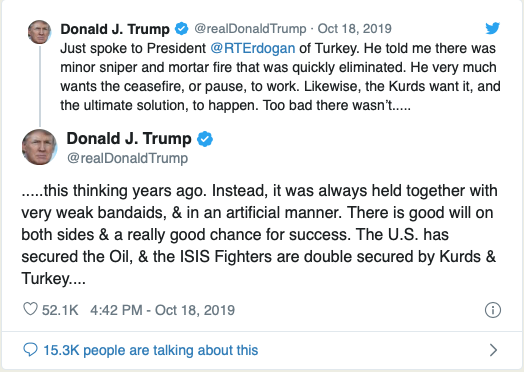Screen dimensions: 524x372
Task: Click the @realDonaldTrump handle under the main name
Action: click(x=127, y=158)
